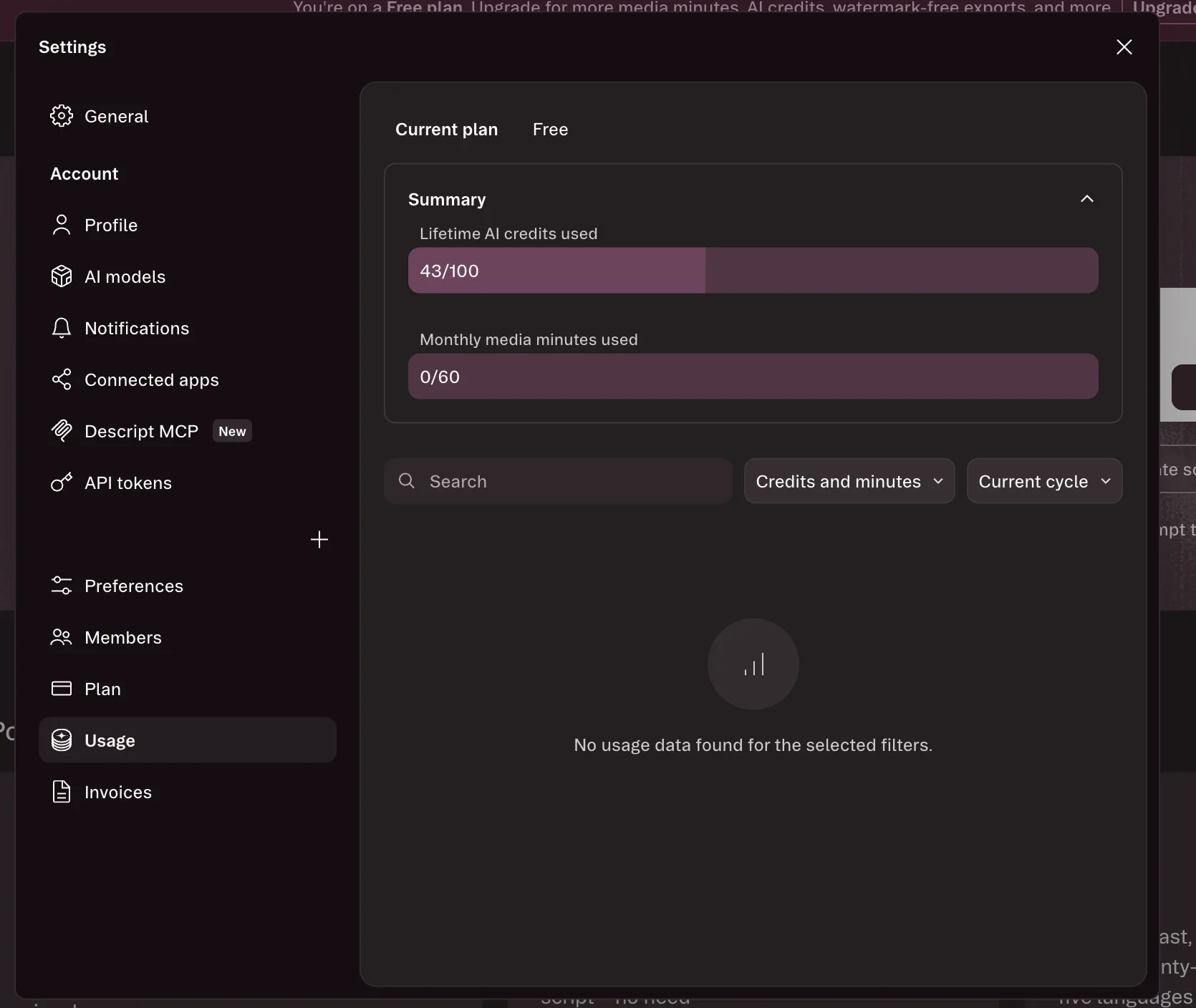The height and width of the screenshot is (1008, 1196).
Task: Open Plan settings
Action: pyautogui.click(x=188, y=689)
